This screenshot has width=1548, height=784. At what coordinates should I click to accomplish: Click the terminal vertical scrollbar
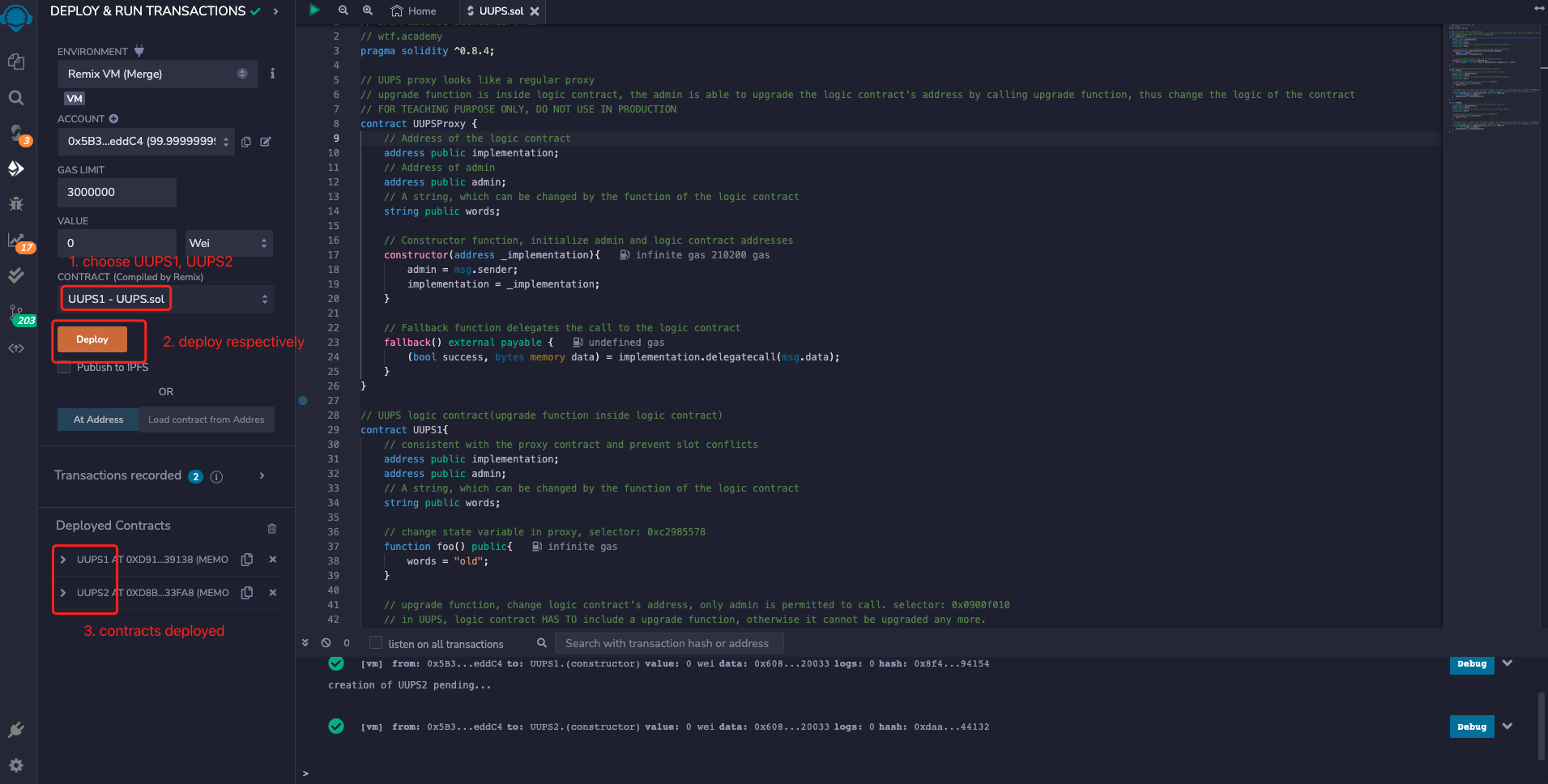pos(1541,726)
